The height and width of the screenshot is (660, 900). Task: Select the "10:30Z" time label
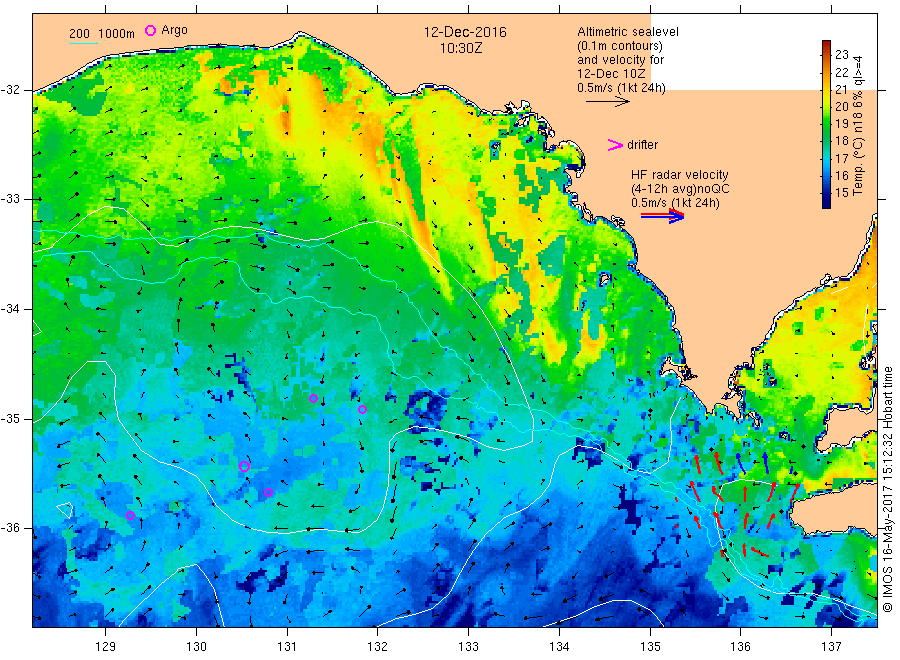(461, 48)
